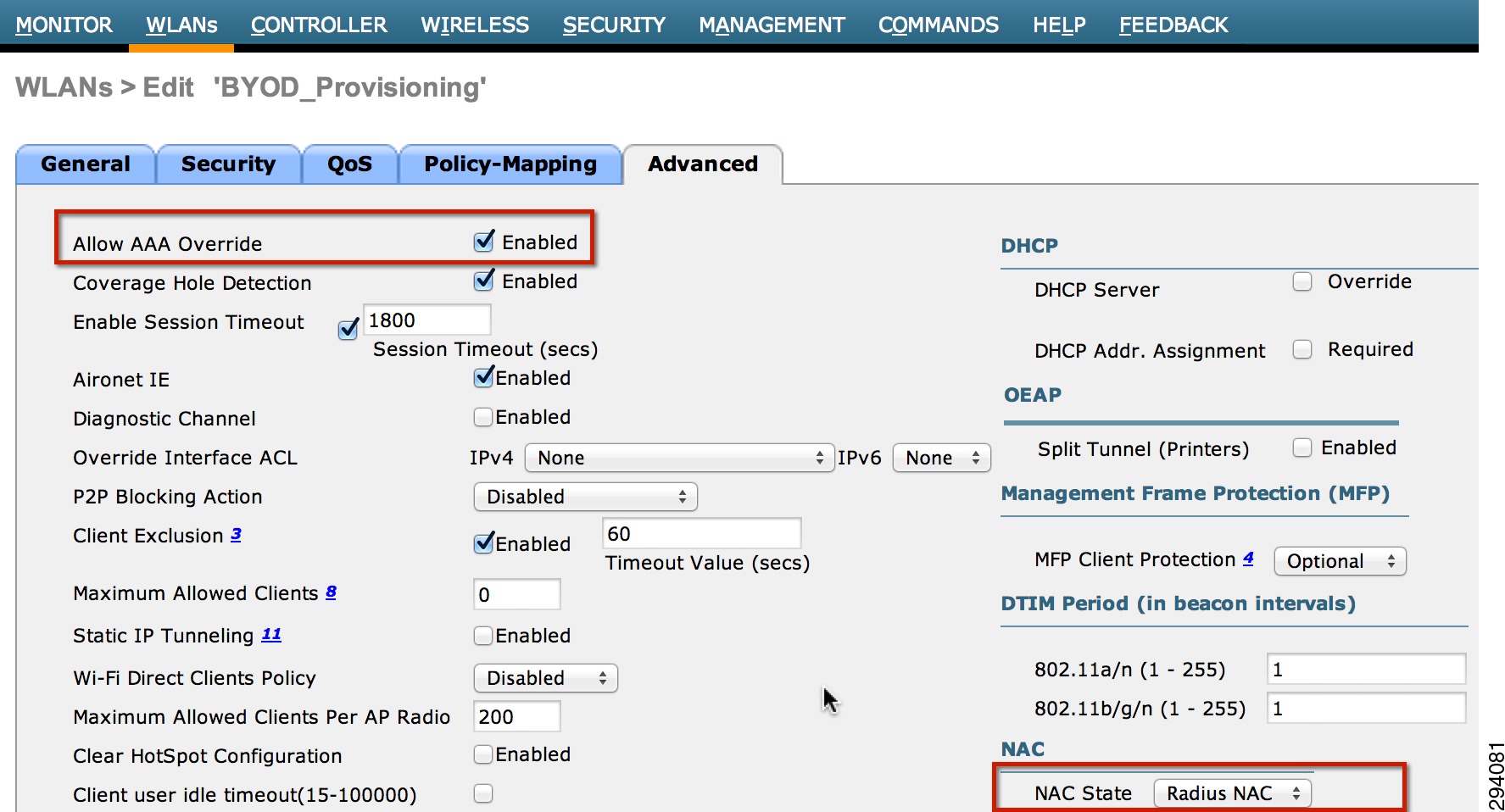The width and height of the screenshot is (1505, 812).
Task: Toggle Client Exclusion Enabled checkbox
Action: point(483,543)
